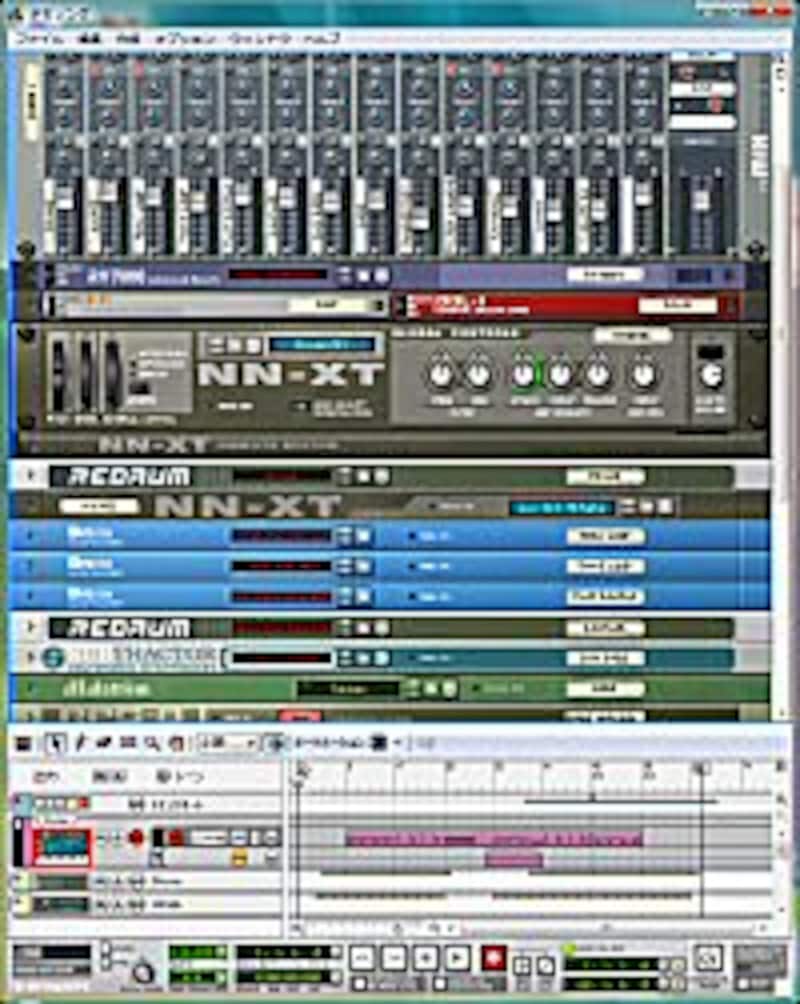Select the long pink clip in sequencer
The width and height of the screenshot is (800, 1004).
pos(494,838)
